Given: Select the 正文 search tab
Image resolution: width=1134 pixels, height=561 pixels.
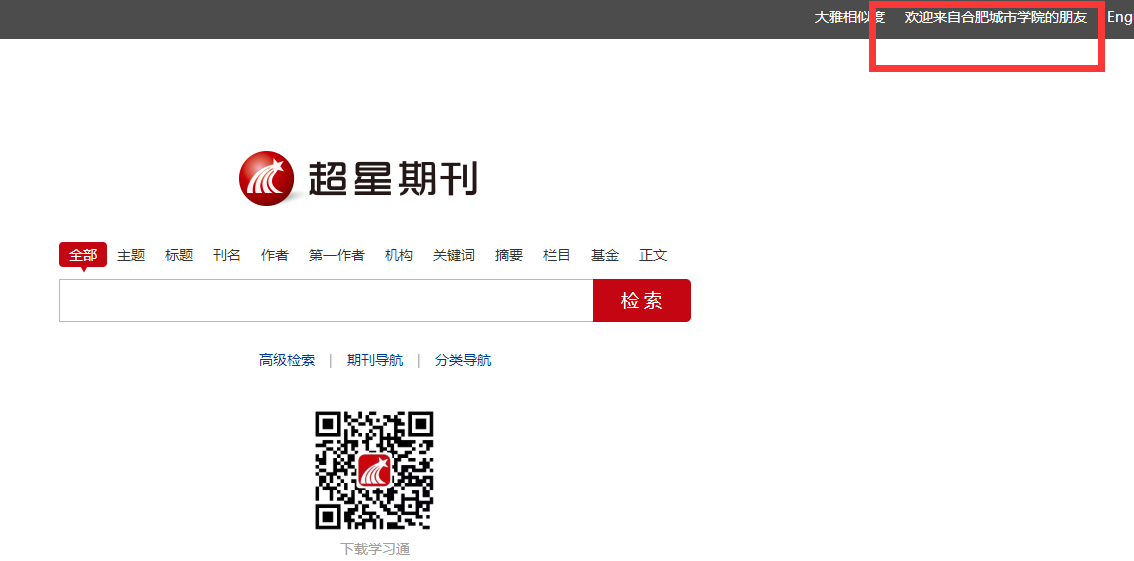Looking at the screenshot, I should [x=652, y=254].
